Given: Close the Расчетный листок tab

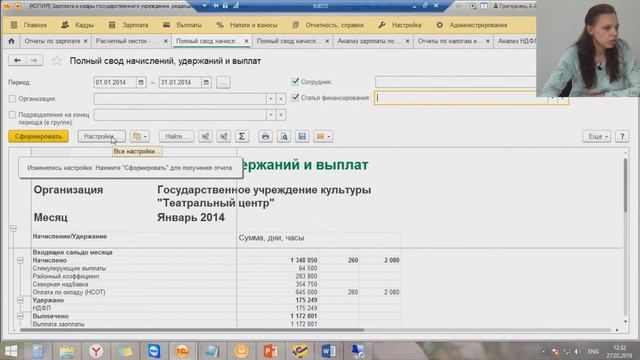Looking at the screenshot, I should [x=166, y=41].
